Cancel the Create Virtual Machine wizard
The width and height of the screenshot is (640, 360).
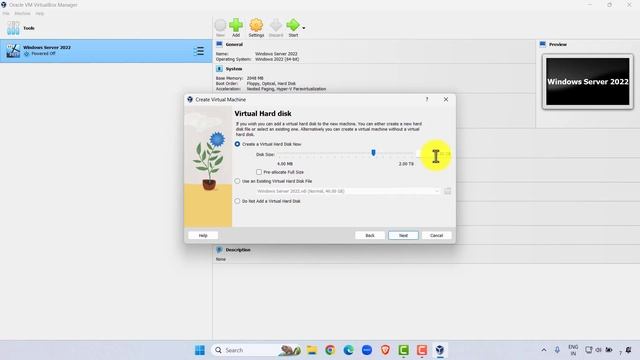point(436,236)
